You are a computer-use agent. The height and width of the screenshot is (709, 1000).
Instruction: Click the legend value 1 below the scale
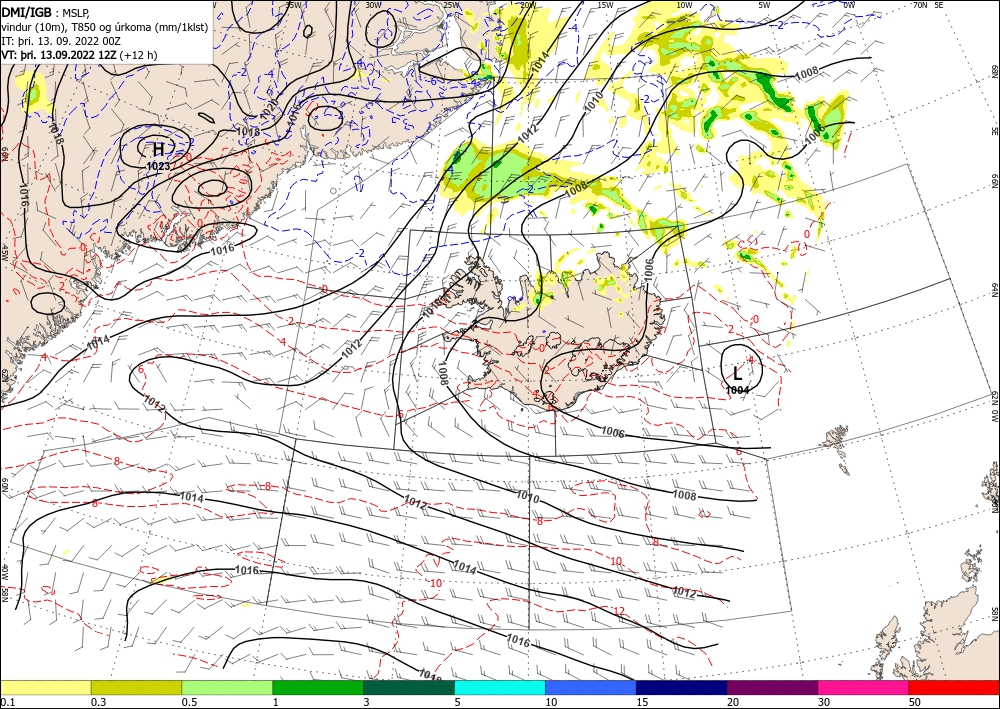coord(276,702)
